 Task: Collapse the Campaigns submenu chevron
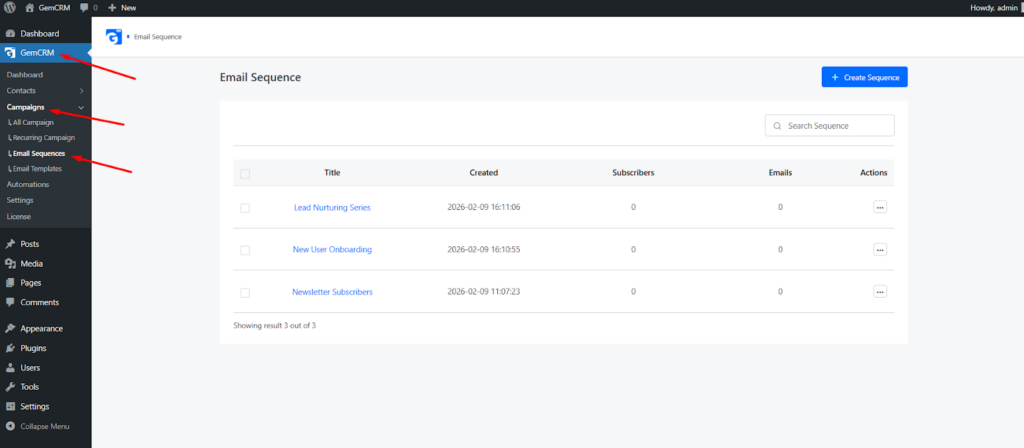click(x=81, y=107)
